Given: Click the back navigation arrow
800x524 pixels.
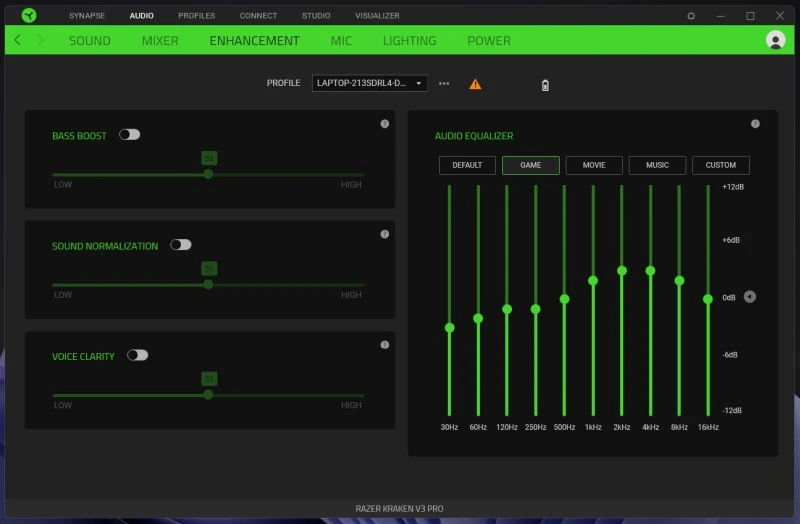Looking at the screenshot, I should 18,40.
